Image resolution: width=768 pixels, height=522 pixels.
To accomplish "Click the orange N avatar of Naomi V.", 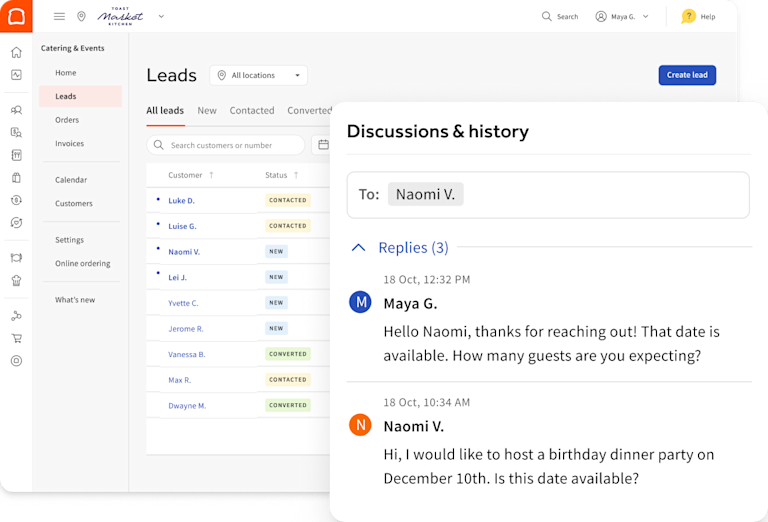I will tap(360, 425).
